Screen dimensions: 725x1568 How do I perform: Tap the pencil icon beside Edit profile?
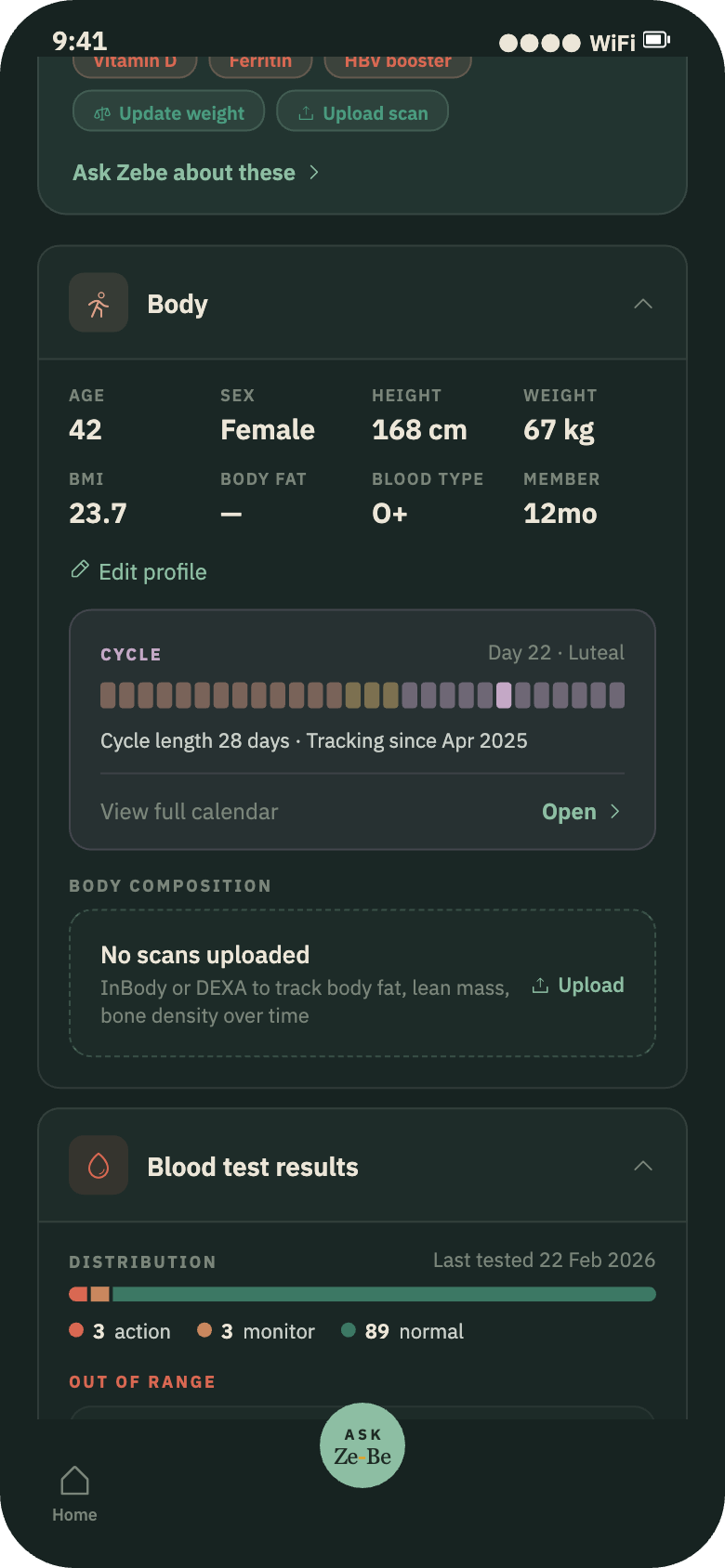point(80,569)
